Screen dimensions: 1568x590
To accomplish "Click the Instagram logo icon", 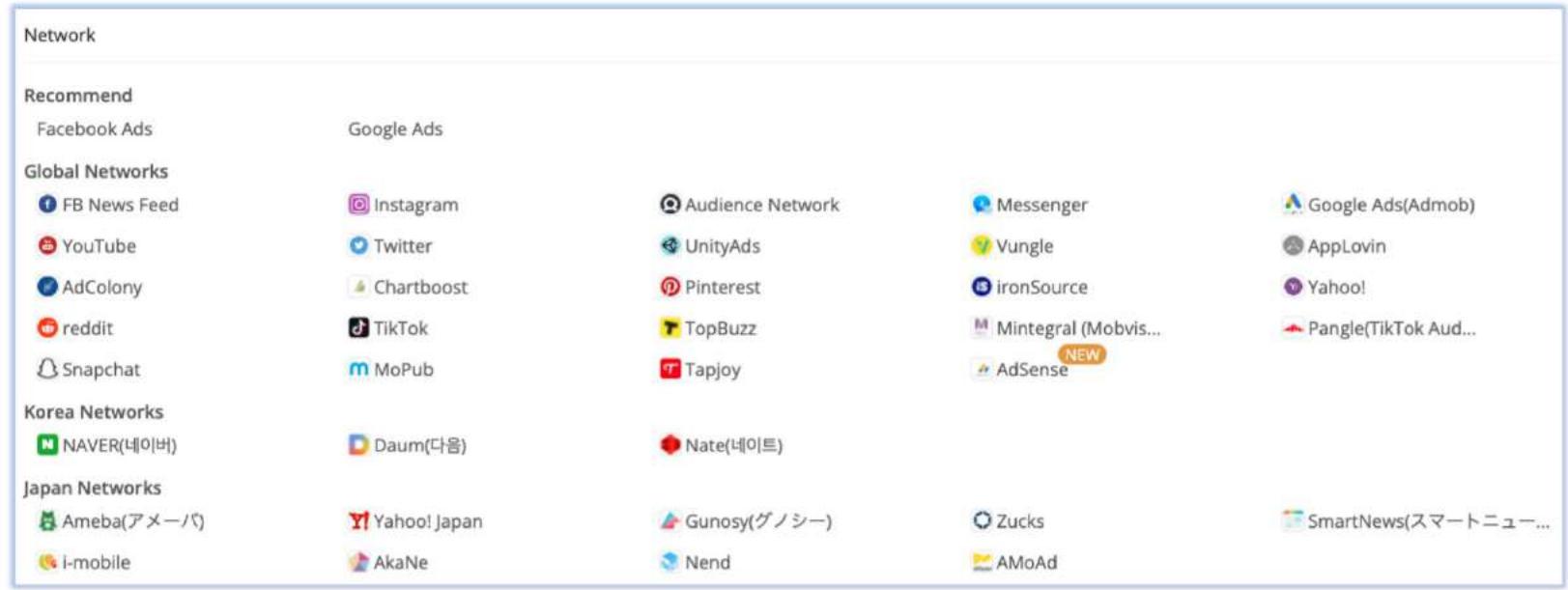I will pyautogui.click(x=358, y=205).
